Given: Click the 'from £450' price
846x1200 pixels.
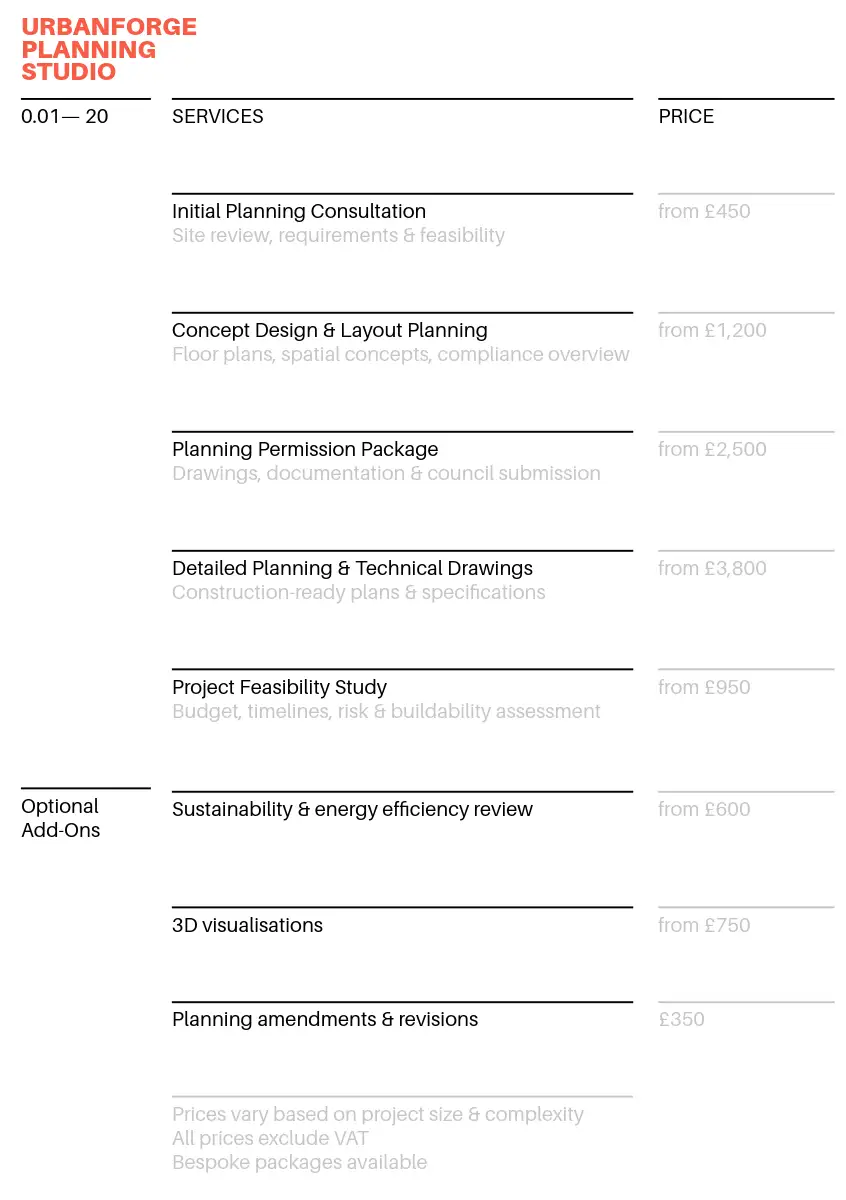Looking at the screenshot, I should pyautogui.click(x=704, y=212).
